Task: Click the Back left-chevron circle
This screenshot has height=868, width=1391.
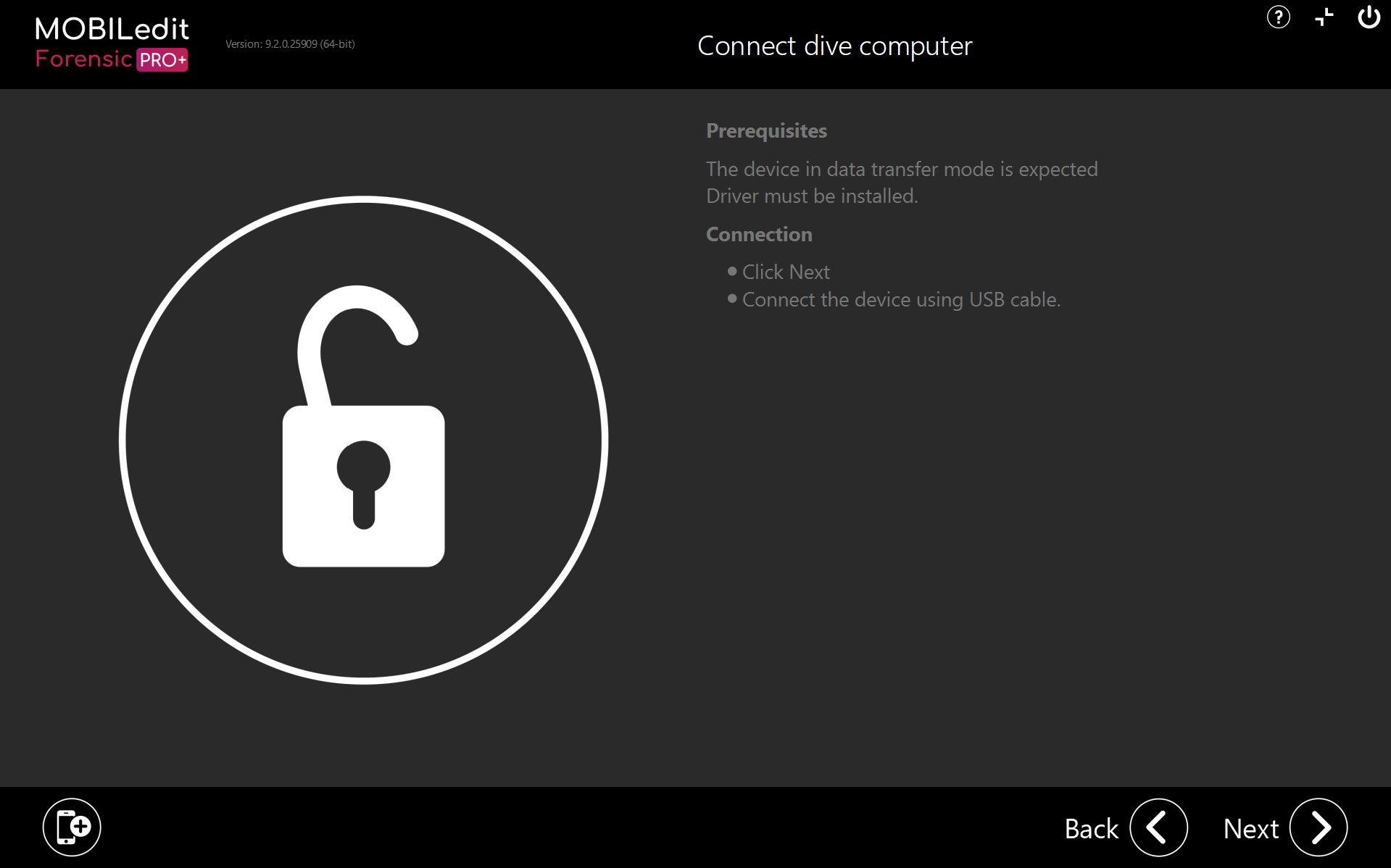Action: pos(1158,827)
